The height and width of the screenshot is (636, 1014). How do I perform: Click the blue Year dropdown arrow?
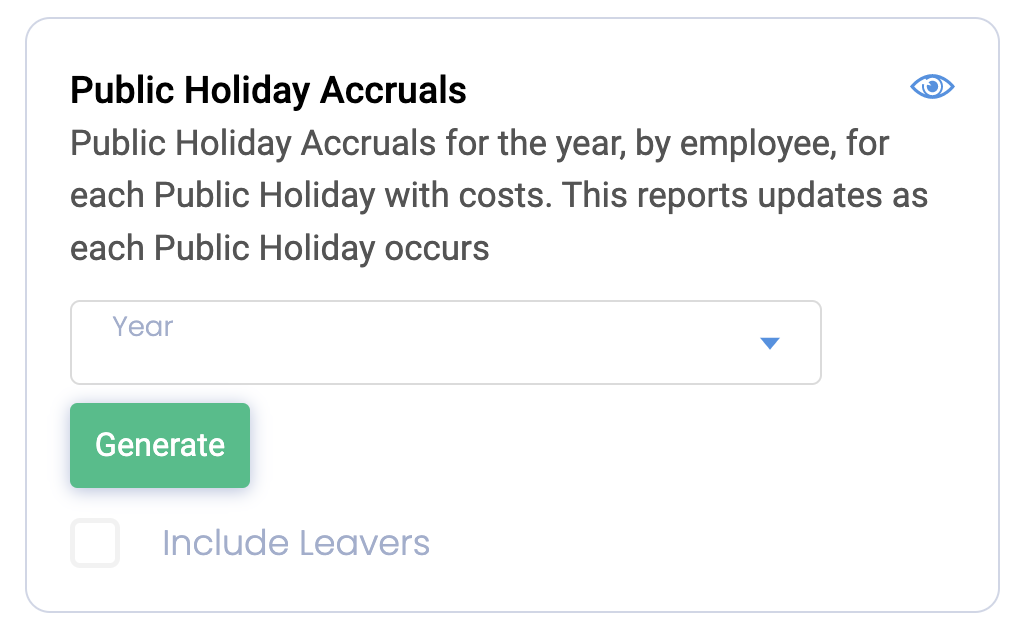769,344
